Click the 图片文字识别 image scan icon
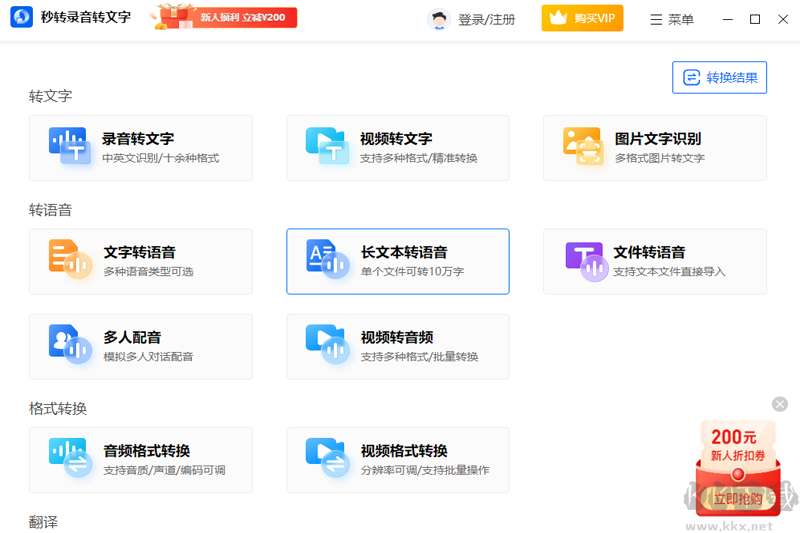Viewport: 800px width, 533px height. click(583, 146)
